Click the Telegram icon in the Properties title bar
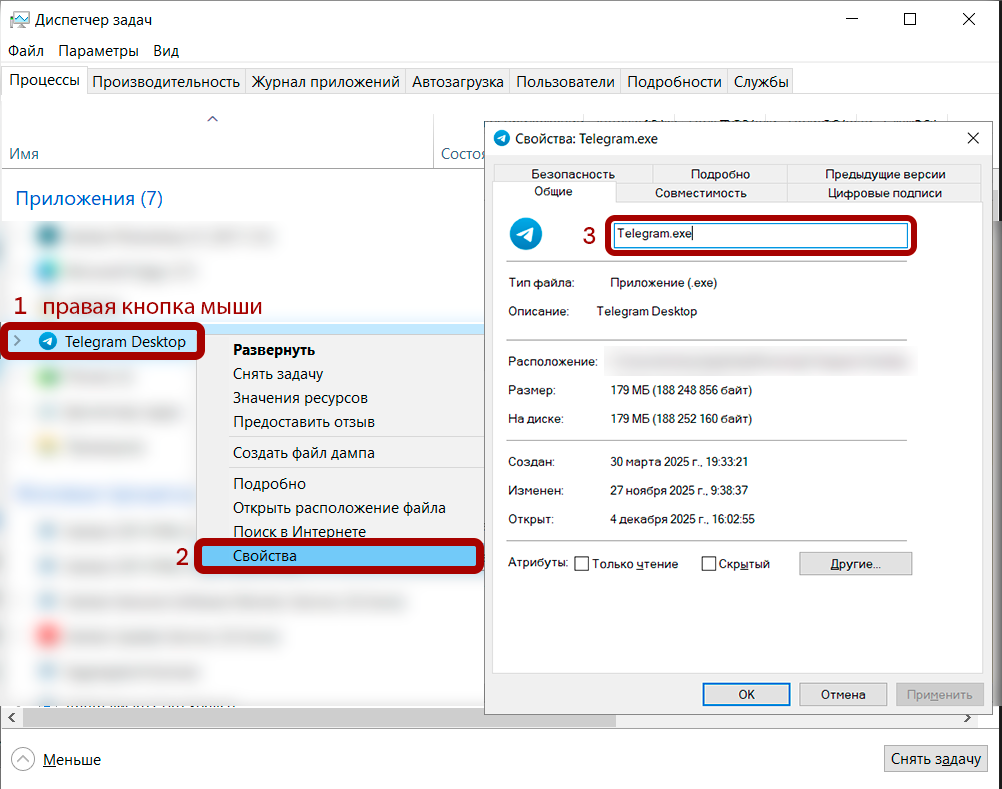Screen dimensions: 1002x789 pyautogui.click(x=502, y=139)
